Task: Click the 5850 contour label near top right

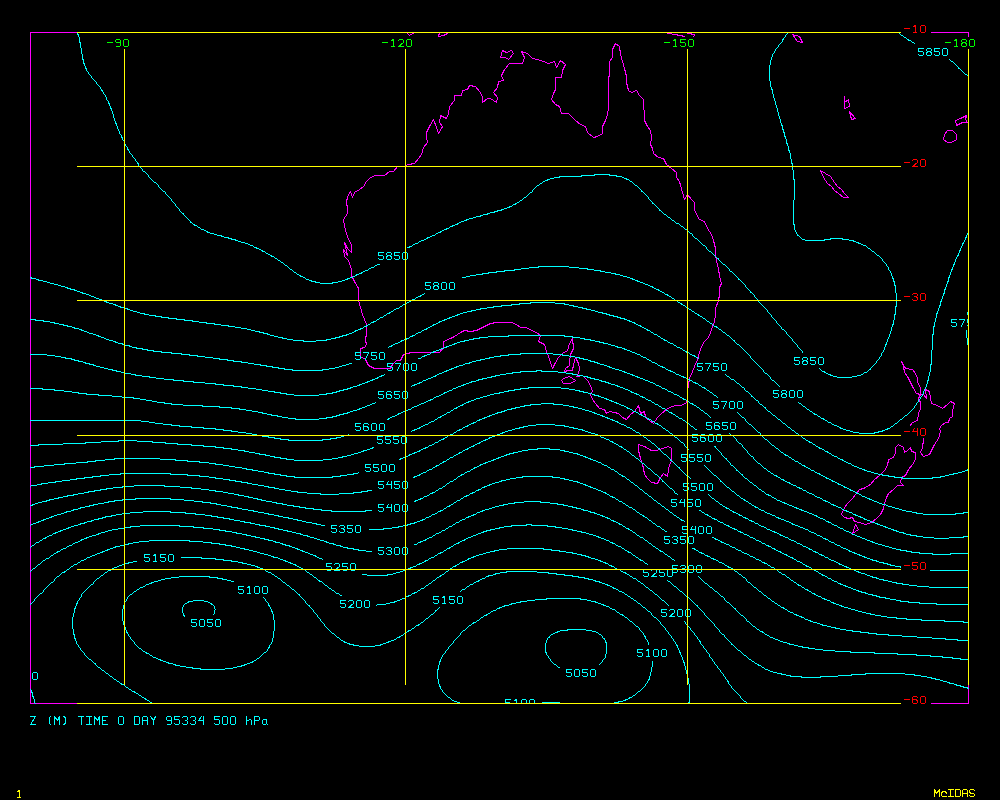Action: [x=932, y=52]
